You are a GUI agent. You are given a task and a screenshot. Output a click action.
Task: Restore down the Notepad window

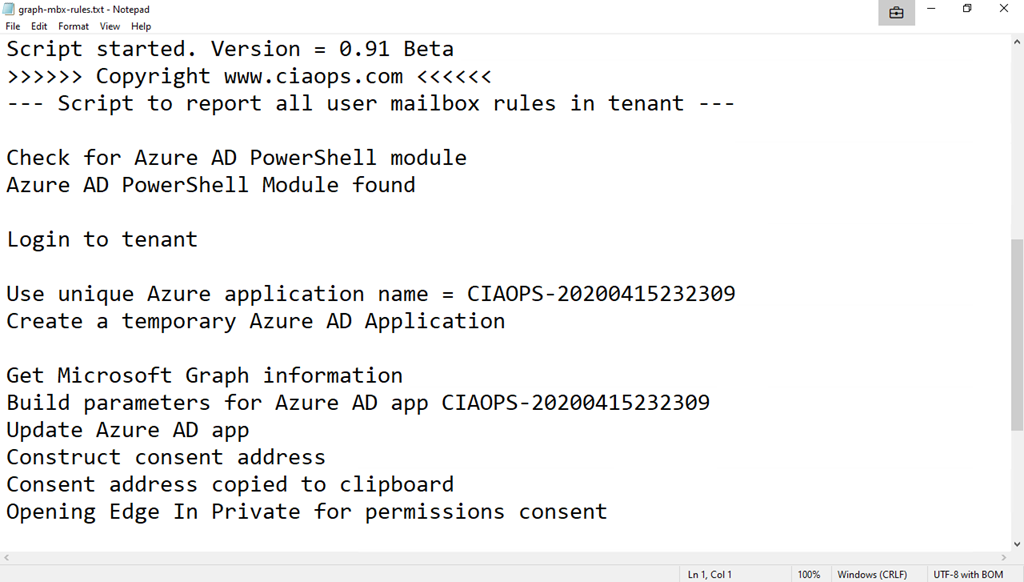click(x=967, y=9)
